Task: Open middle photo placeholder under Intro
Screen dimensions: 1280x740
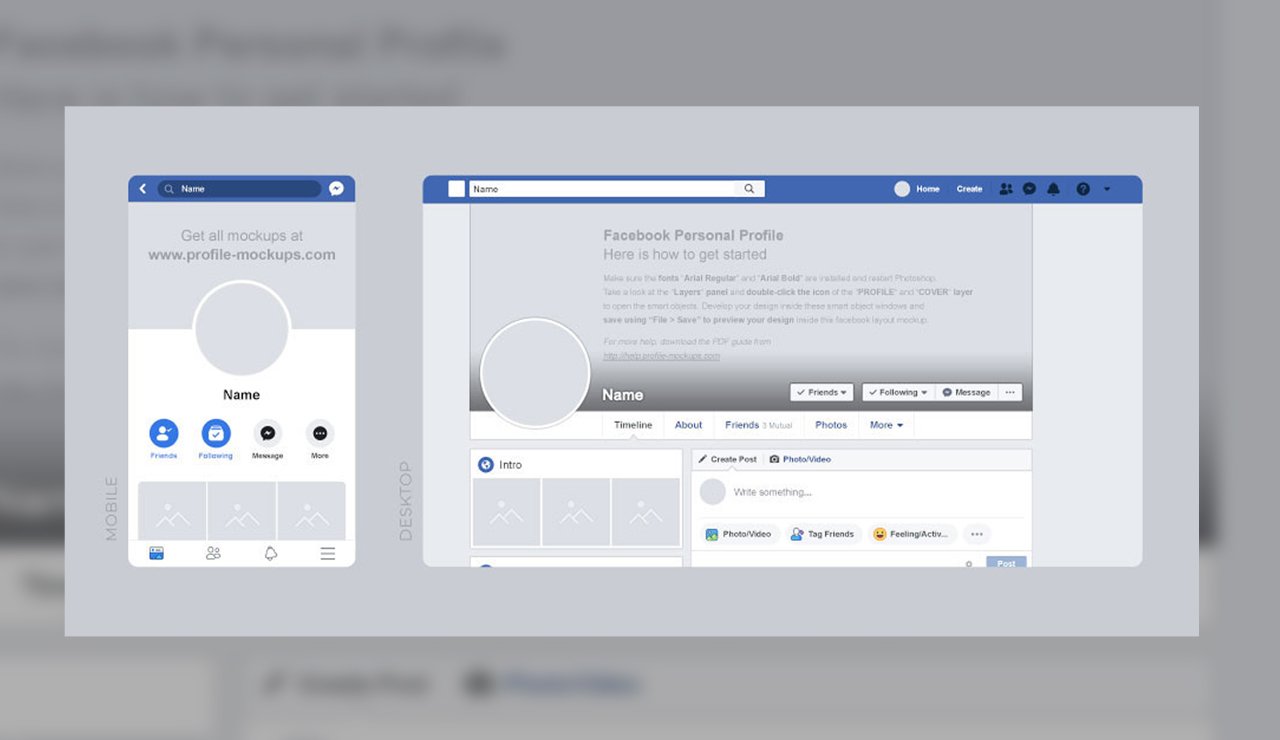Action: [576, 512]
